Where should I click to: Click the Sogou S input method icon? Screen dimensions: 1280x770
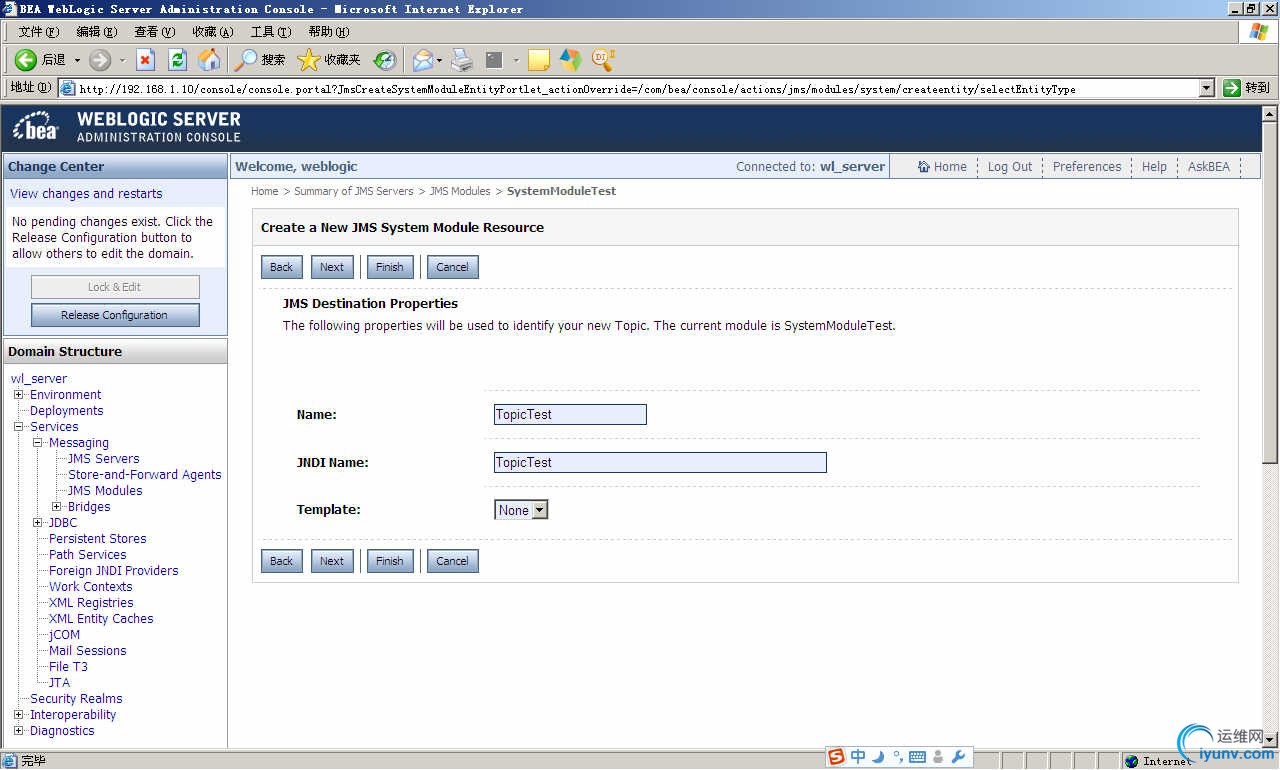point(836,757)
